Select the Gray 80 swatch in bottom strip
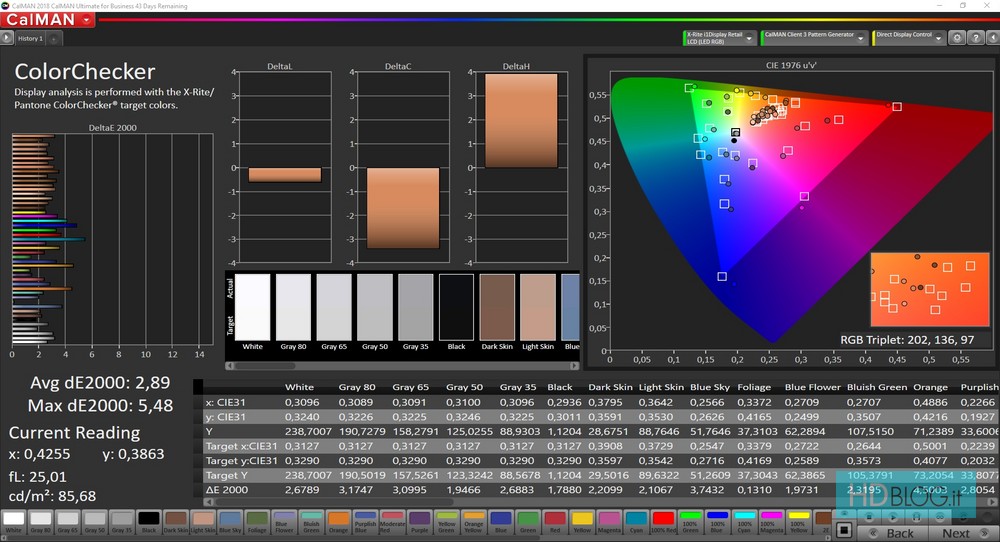The image size is (1000, 542). [40, 522]
